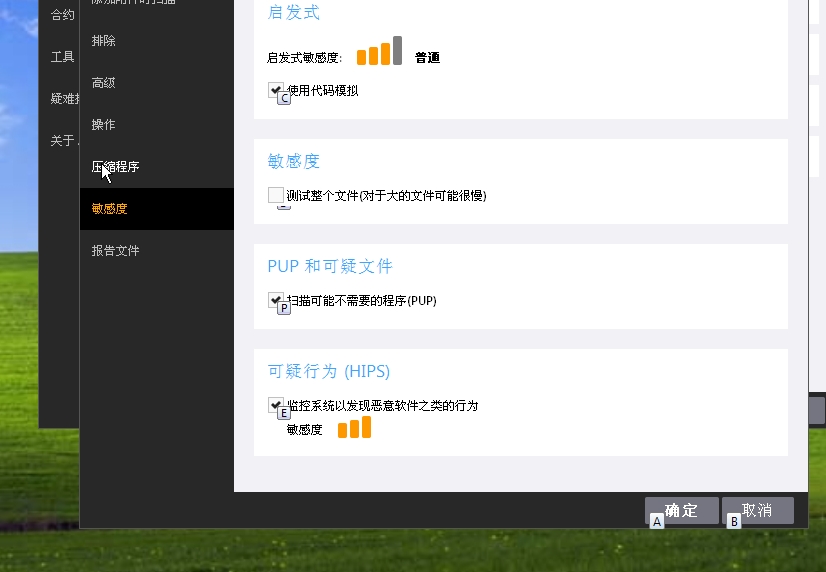Select 压缩程序 in the settings list
The height and width of the screenshot is (572, 826).
click(x=115, y=167)
